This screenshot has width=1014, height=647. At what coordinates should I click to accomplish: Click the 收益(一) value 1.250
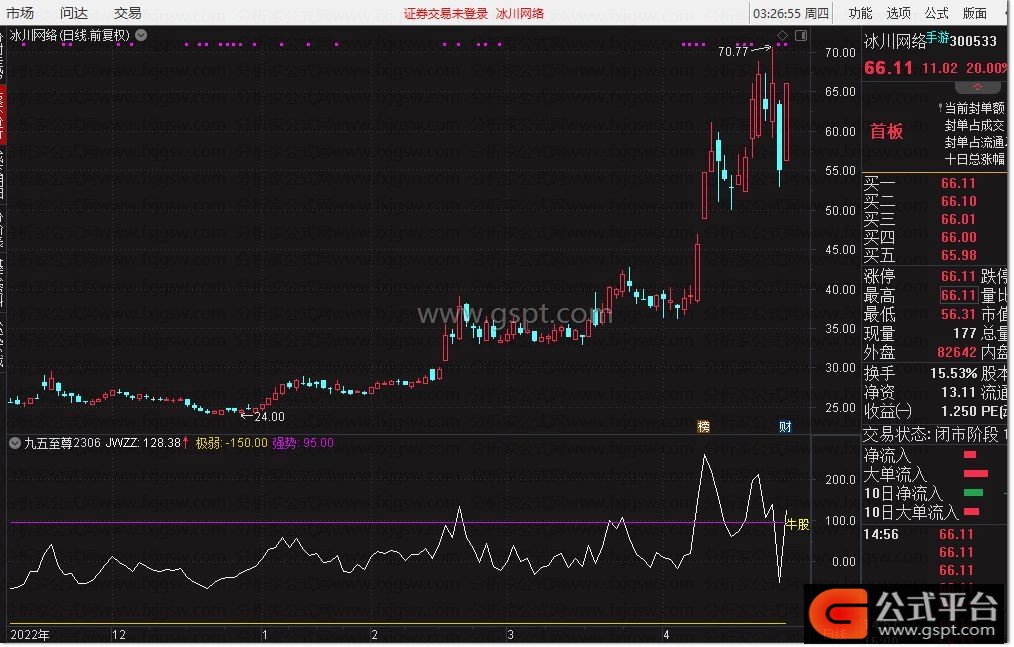[x=958, y=411]
